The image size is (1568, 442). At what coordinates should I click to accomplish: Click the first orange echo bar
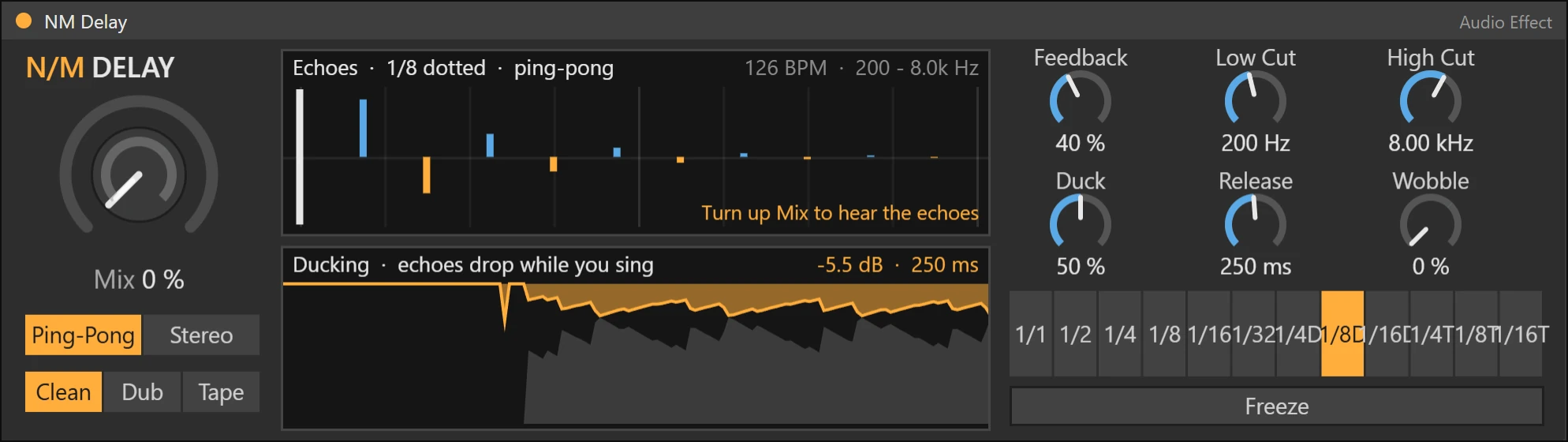pos(427,175)
